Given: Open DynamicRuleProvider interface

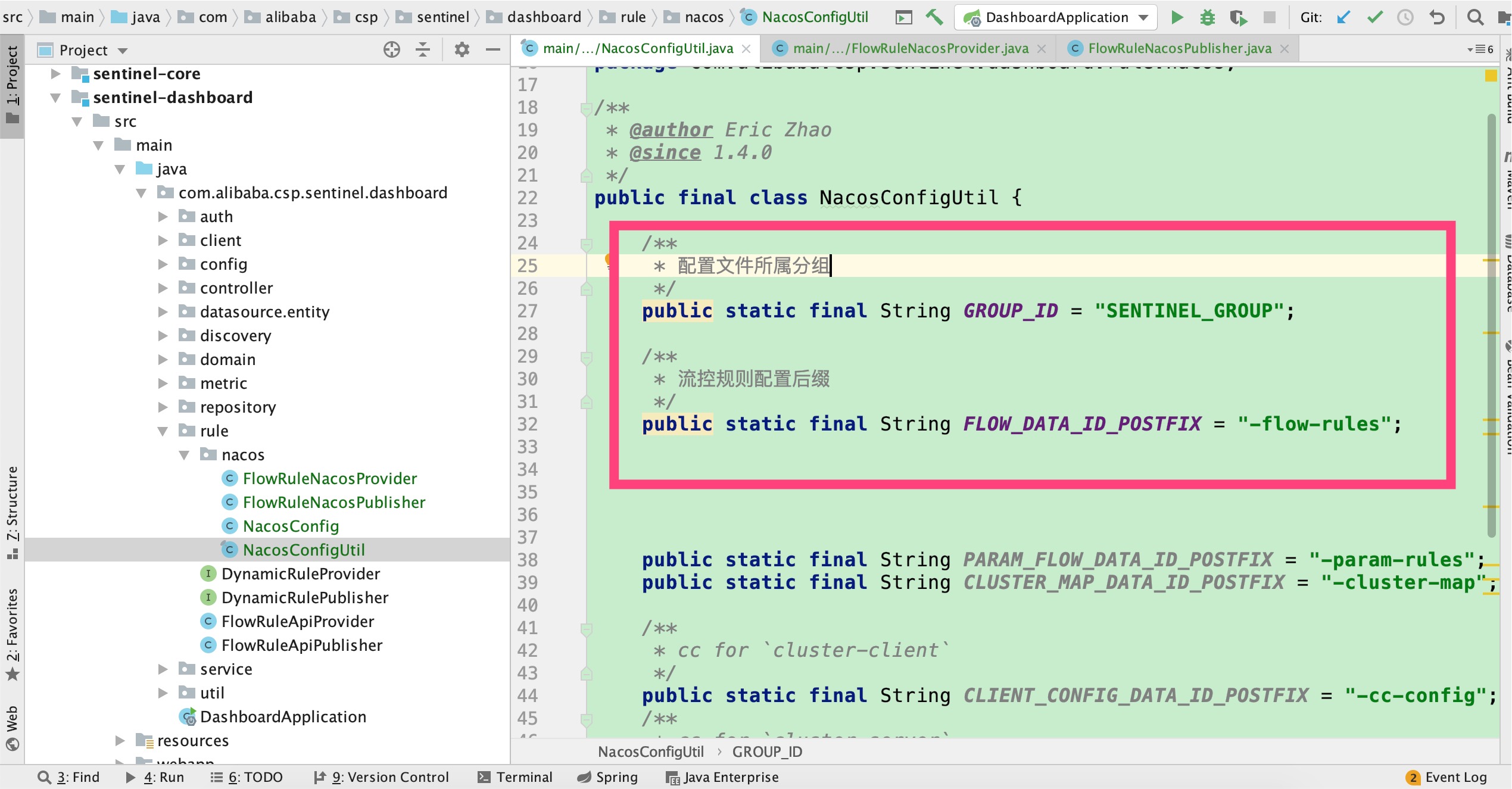Looking at the screenshot, I should click(301, 574).
